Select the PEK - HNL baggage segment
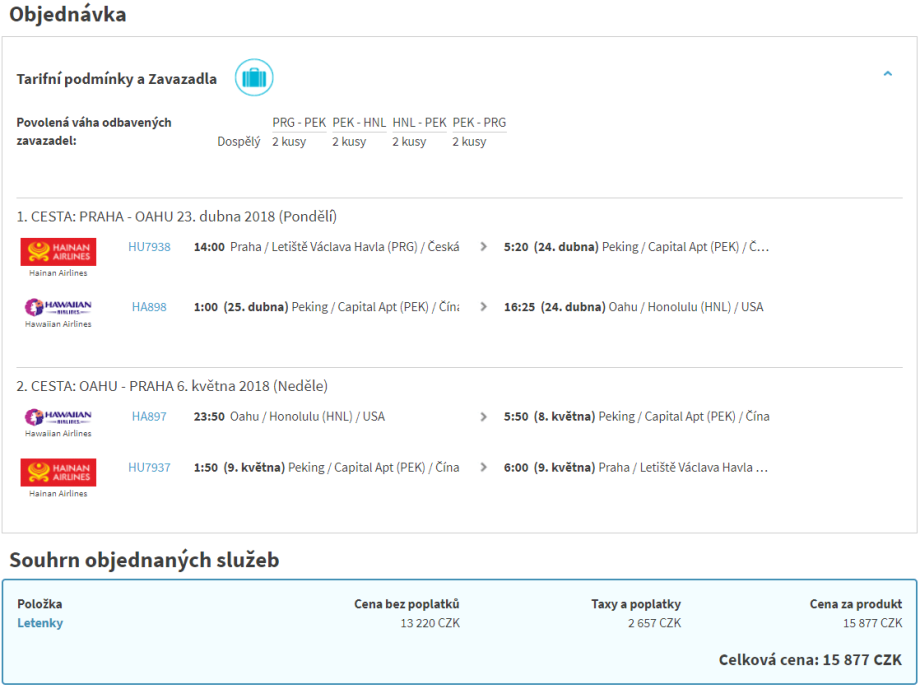This screenshot has width=920, height=689. pyautogui.click(x=359, y=123)
